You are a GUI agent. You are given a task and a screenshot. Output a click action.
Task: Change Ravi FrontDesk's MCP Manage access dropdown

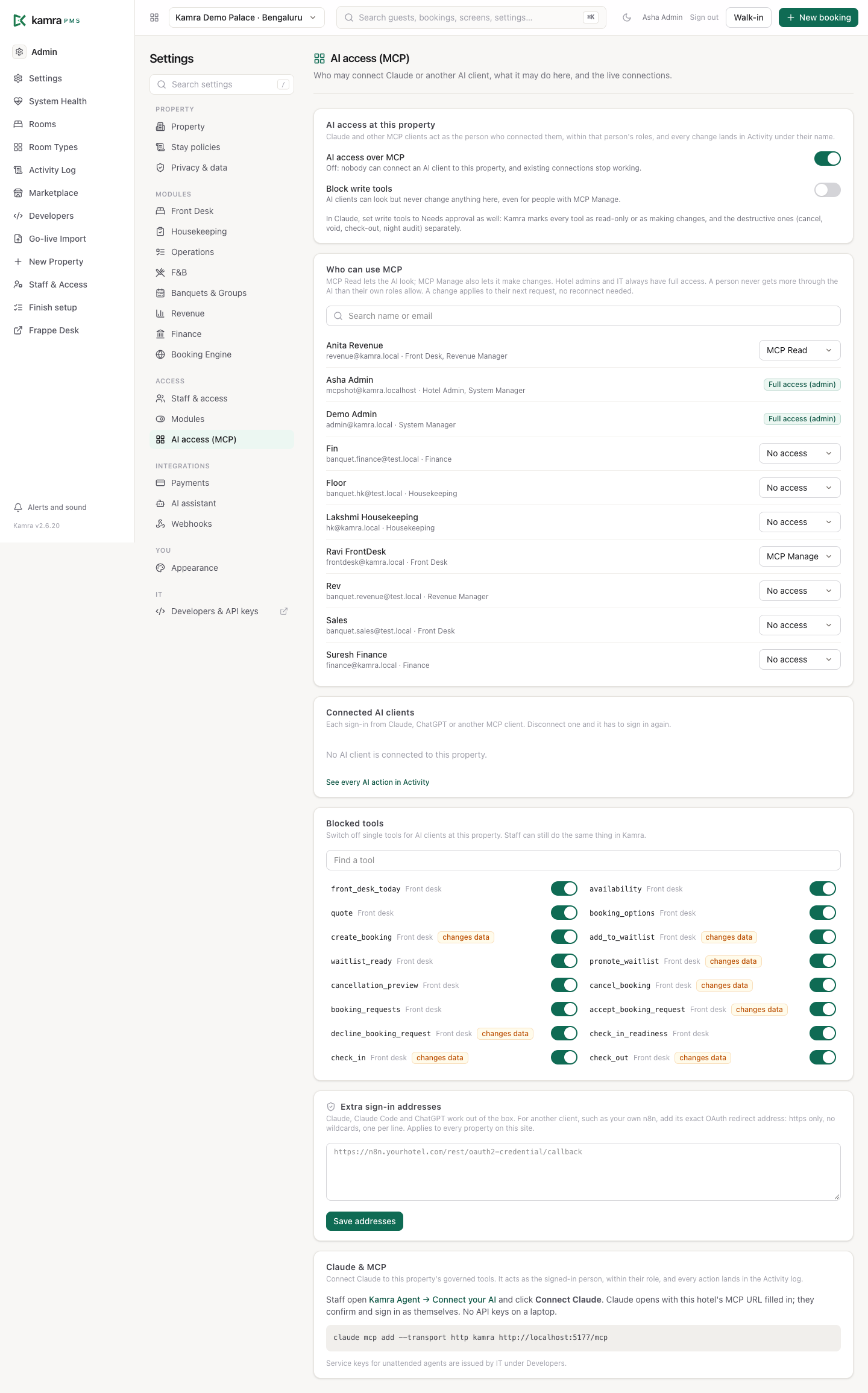(800, 556)
